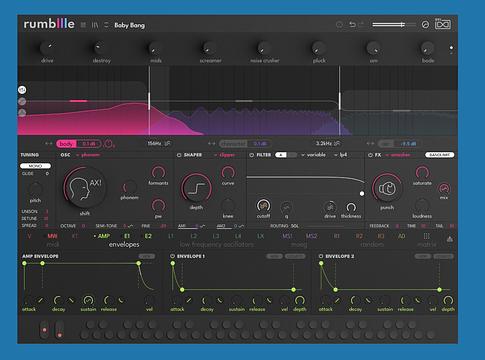
Task: Click the Envelope 2 depth knob
Action: pyautogui.click(x=448, y=301)
